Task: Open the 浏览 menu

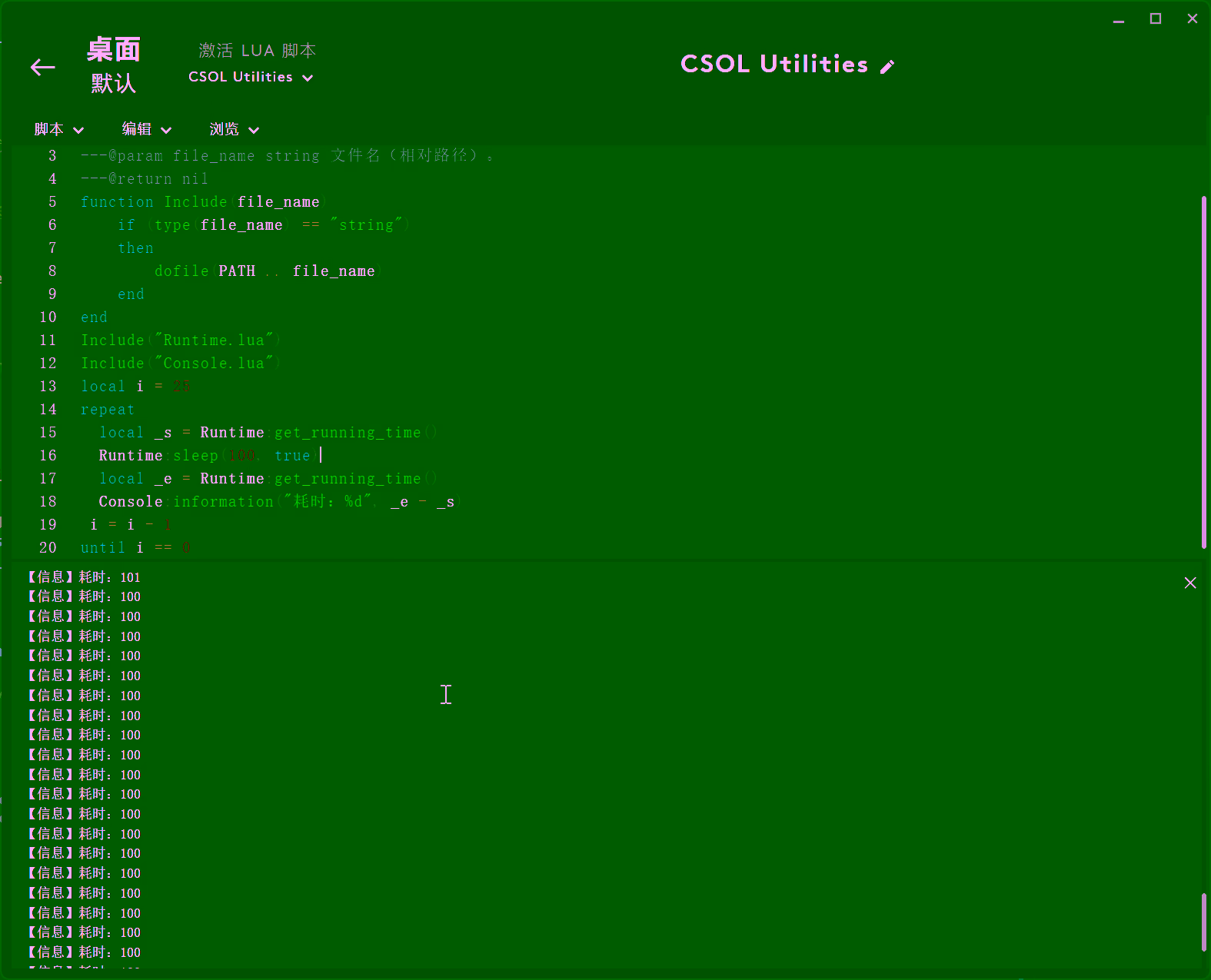Action: tap(225, 129)
